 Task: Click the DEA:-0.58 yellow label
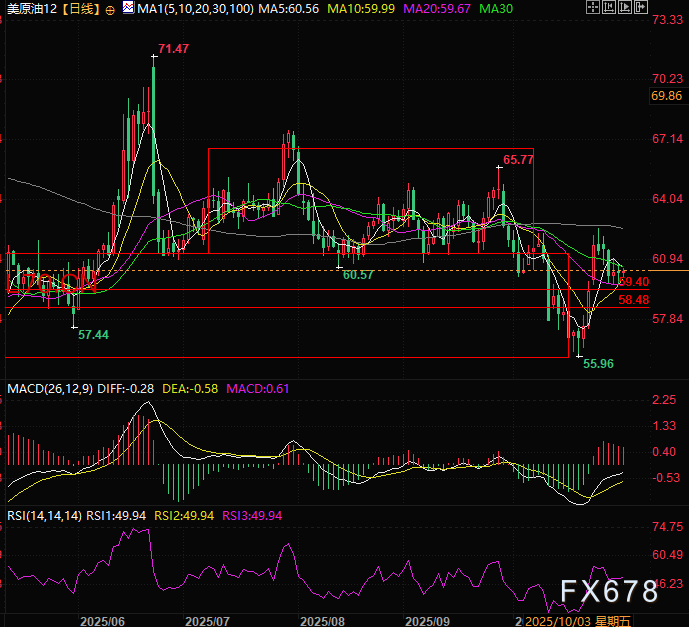(x=190, y=388)
